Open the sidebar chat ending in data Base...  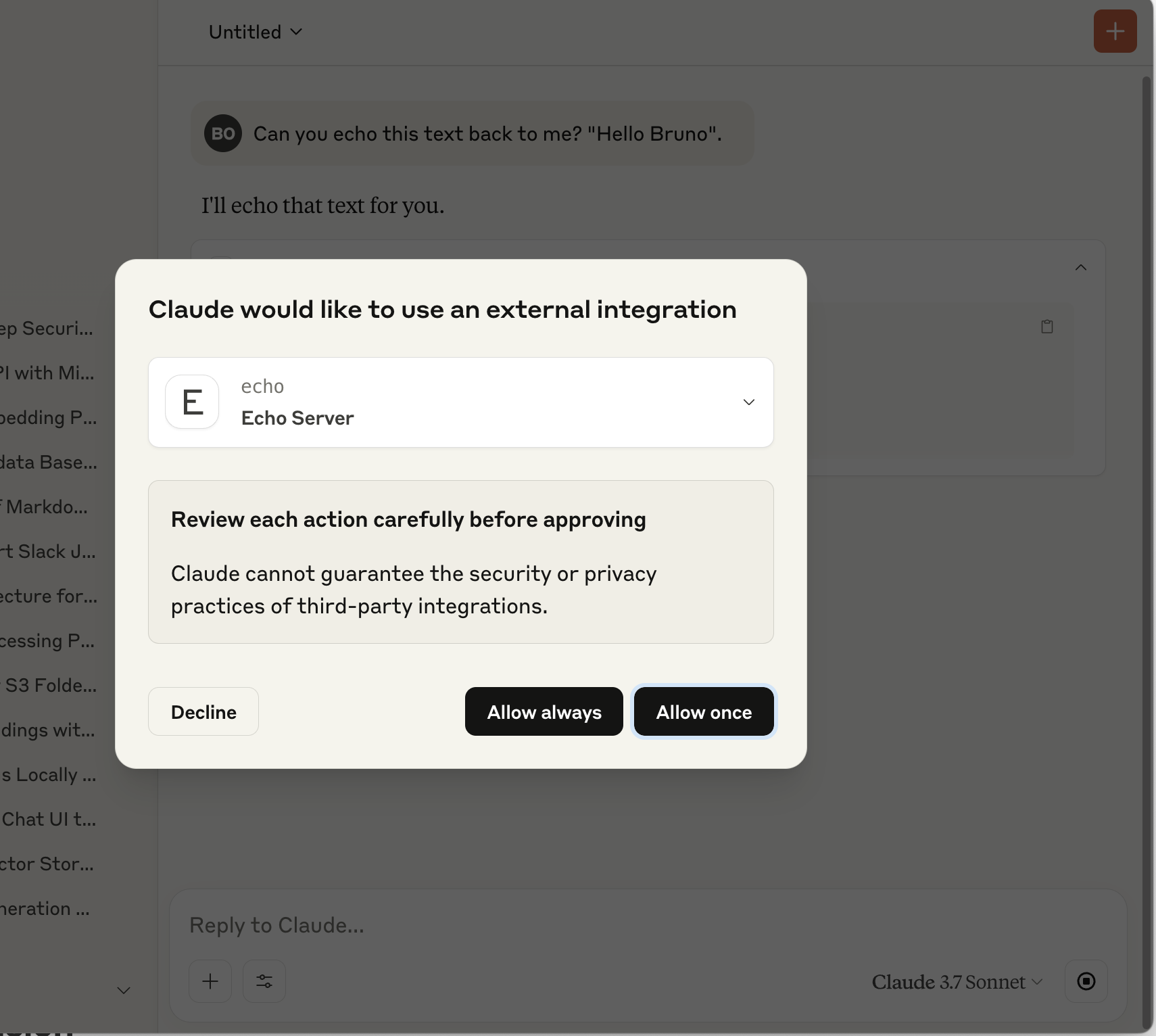(49, 462)
